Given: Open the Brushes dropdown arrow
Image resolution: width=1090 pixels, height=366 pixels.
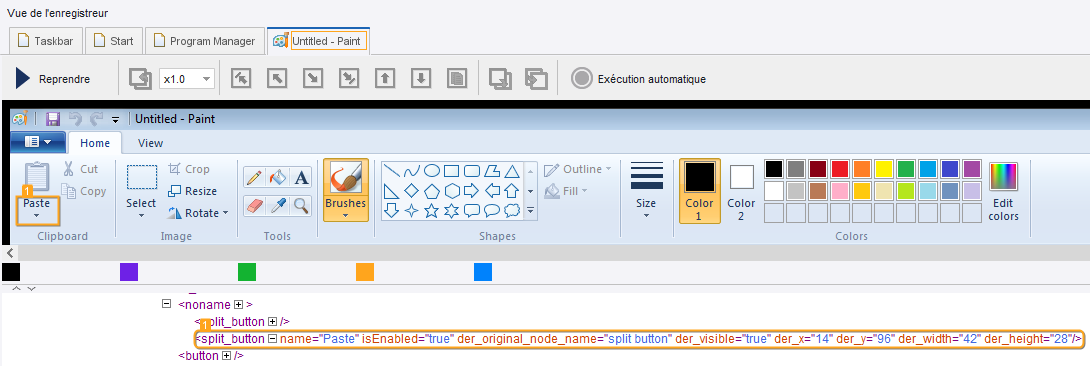Looking at the screenshot, I should coord(345,215).
